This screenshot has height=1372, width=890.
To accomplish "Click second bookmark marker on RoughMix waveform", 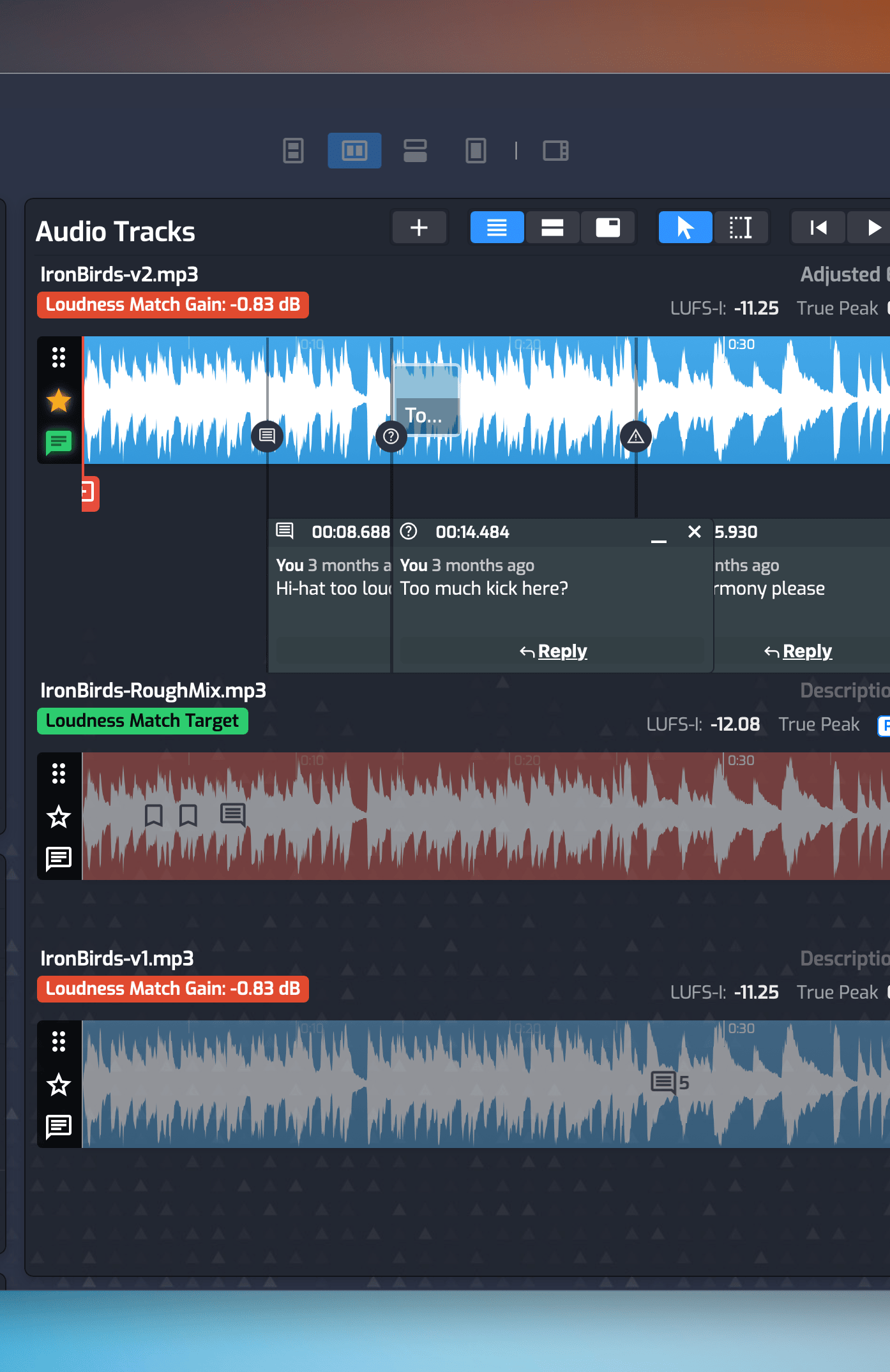I will coord(188,815).
